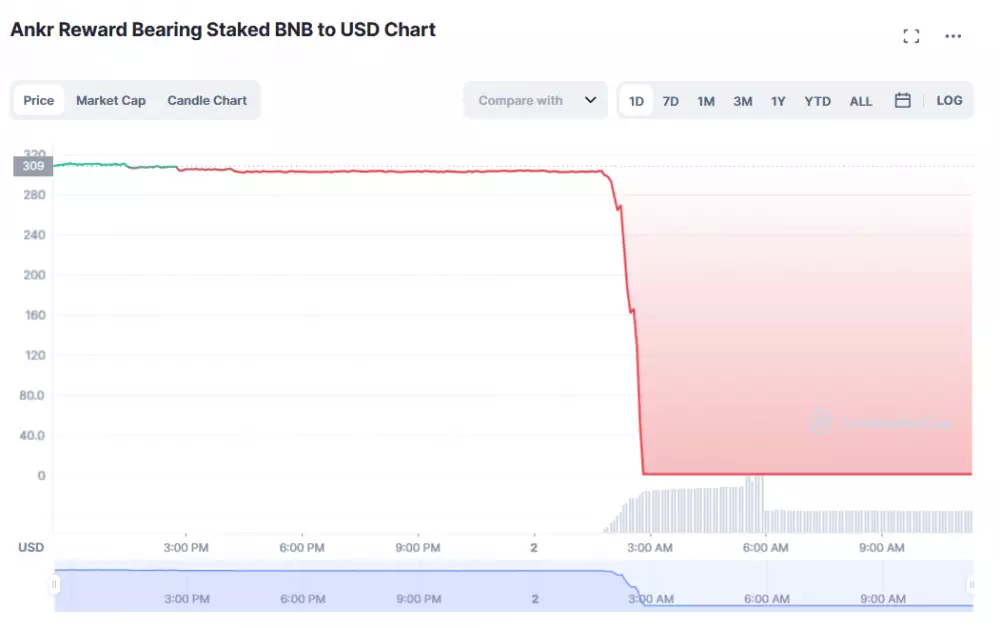Screen dimensions: 1000x628
Task: Click the 3:00 AM label on the timeline
Action: pyautogui.click(x=648, y=548)
